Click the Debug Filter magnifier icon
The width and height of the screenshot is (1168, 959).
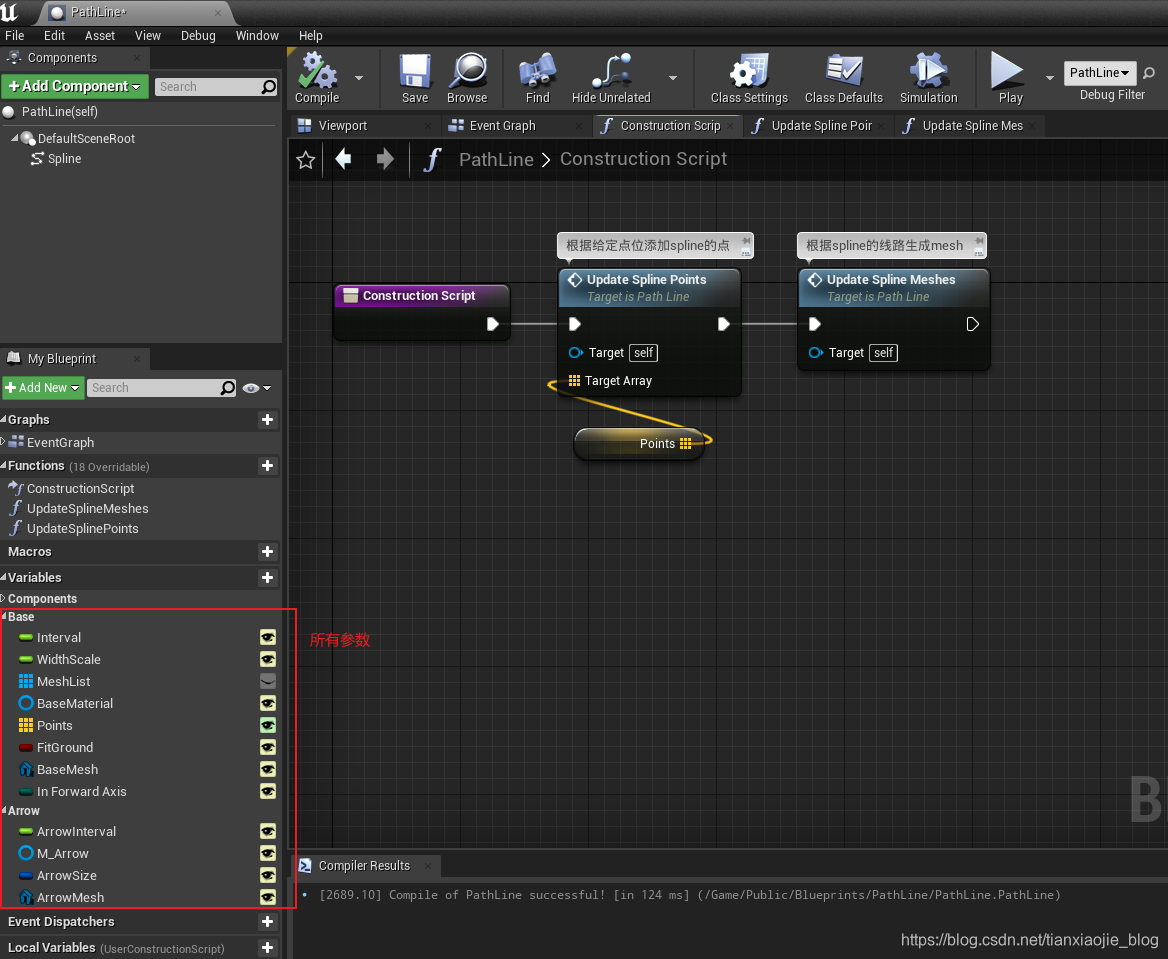[1149, 73]
